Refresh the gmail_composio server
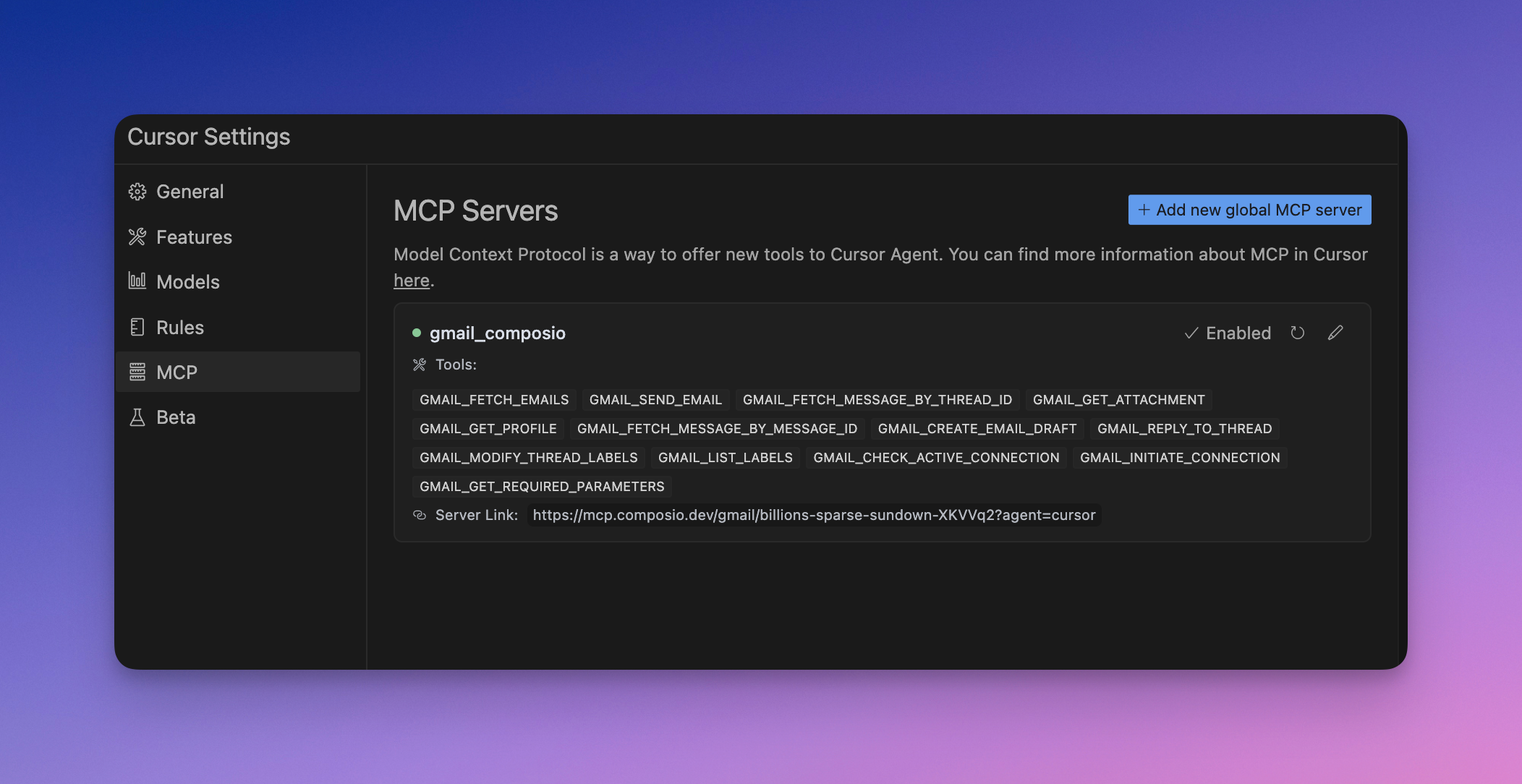Image resolution: width=1522 pixels, height=784 pixels. pos(1298,333)
